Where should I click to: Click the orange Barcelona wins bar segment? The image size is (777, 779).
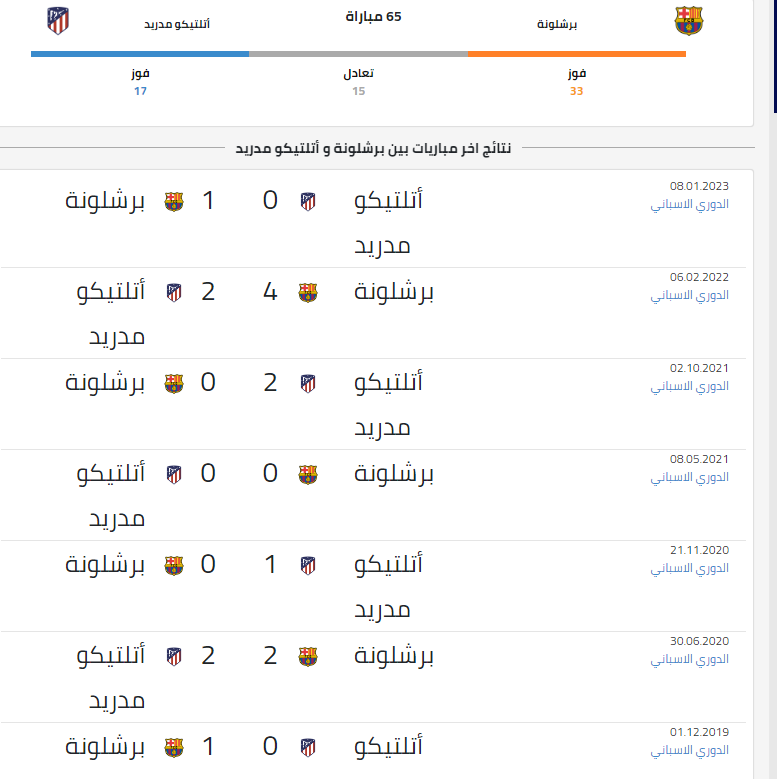coord(577,54)
